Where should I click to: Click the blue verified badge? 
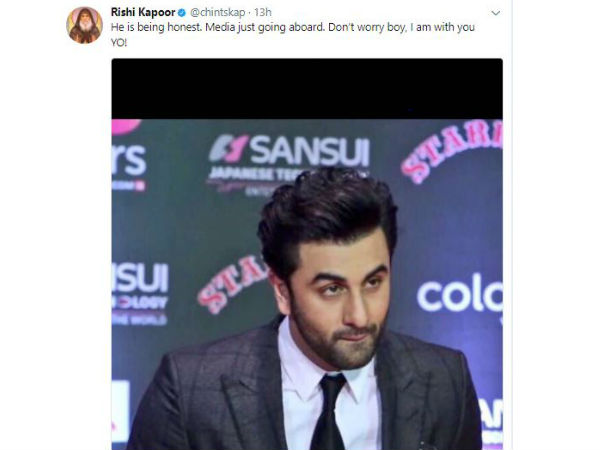(x=182, y=13)
